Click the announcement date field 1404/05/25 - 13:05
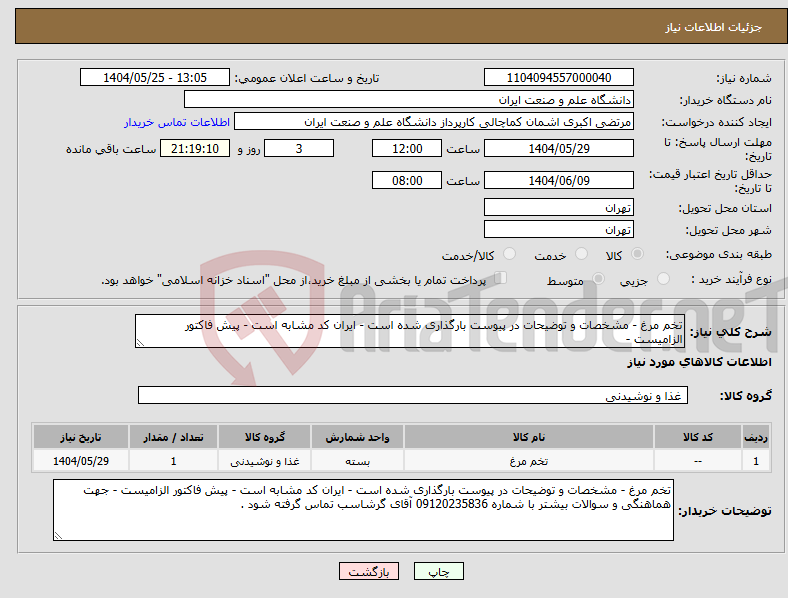The width and height of the screenshot is (788, 598). (x=155, y=77)
